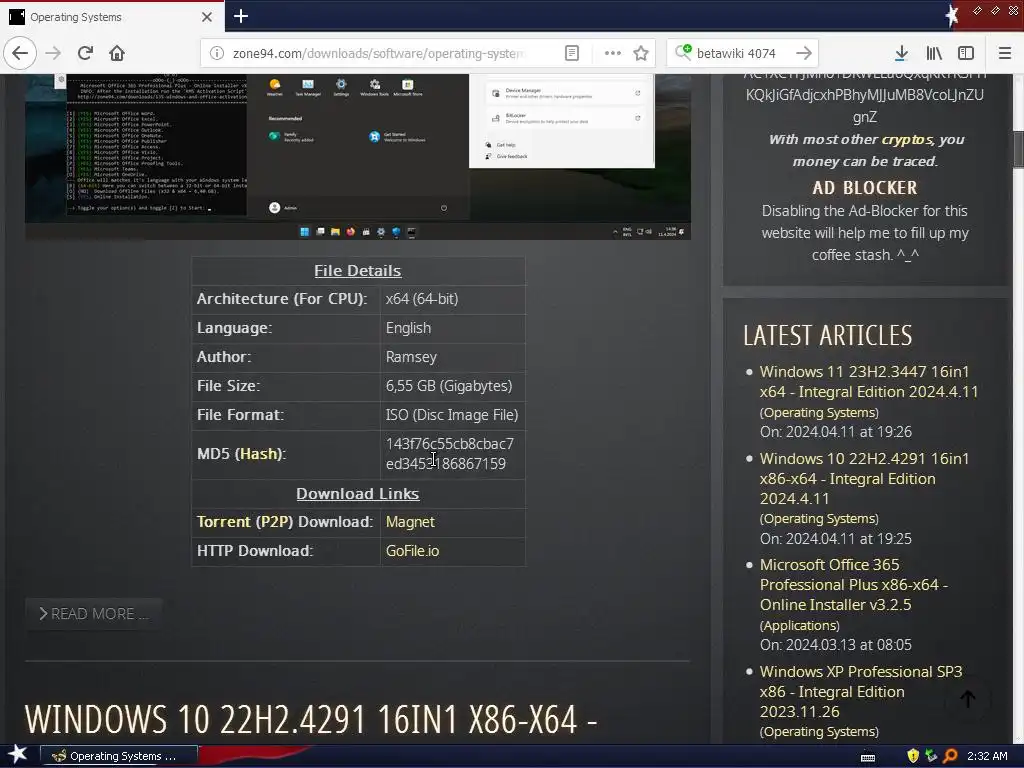This screenshot has height=768, width=1024.
Task: Open Microsoft Office 365 Professional Plus article
Action: pos(854,584)
